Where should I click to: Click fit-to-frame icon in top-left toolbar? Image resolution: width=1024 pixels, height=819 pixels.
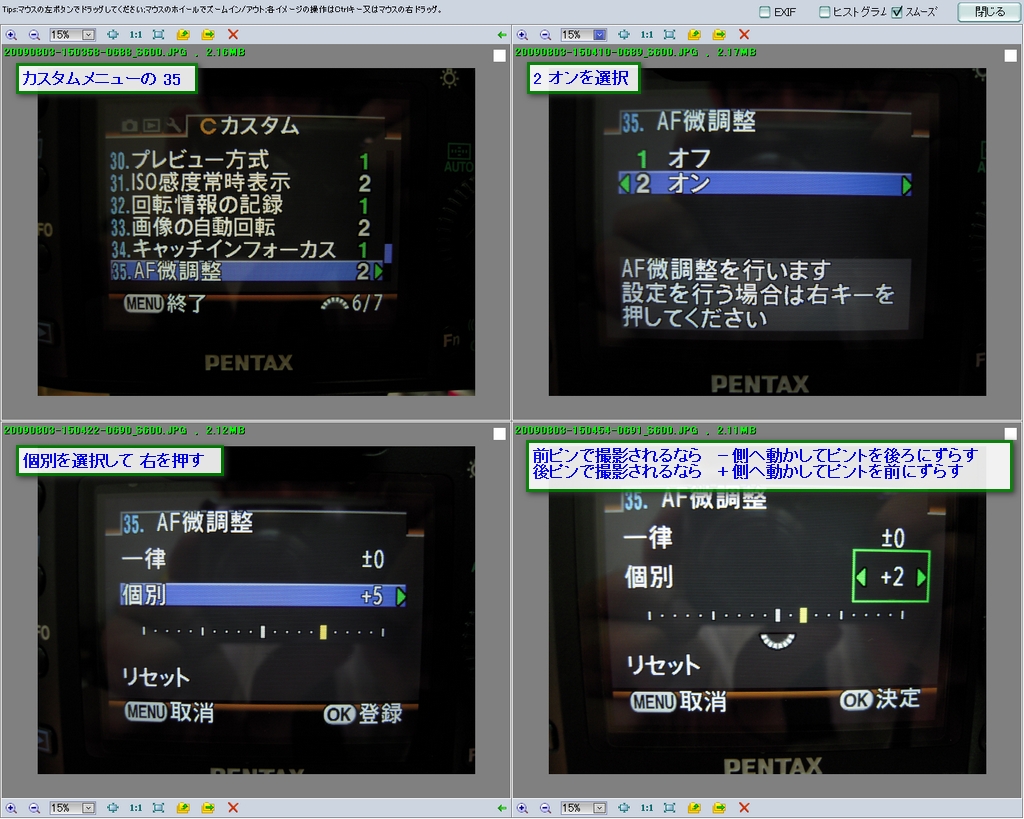158,35
